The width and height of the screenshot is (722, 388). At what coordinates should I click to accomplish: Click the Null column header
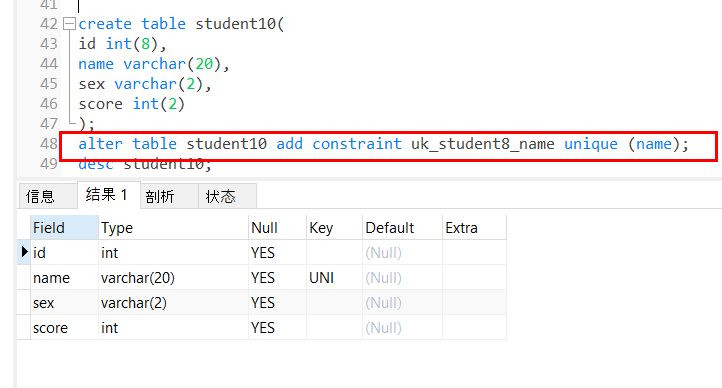tap(277, 228)
